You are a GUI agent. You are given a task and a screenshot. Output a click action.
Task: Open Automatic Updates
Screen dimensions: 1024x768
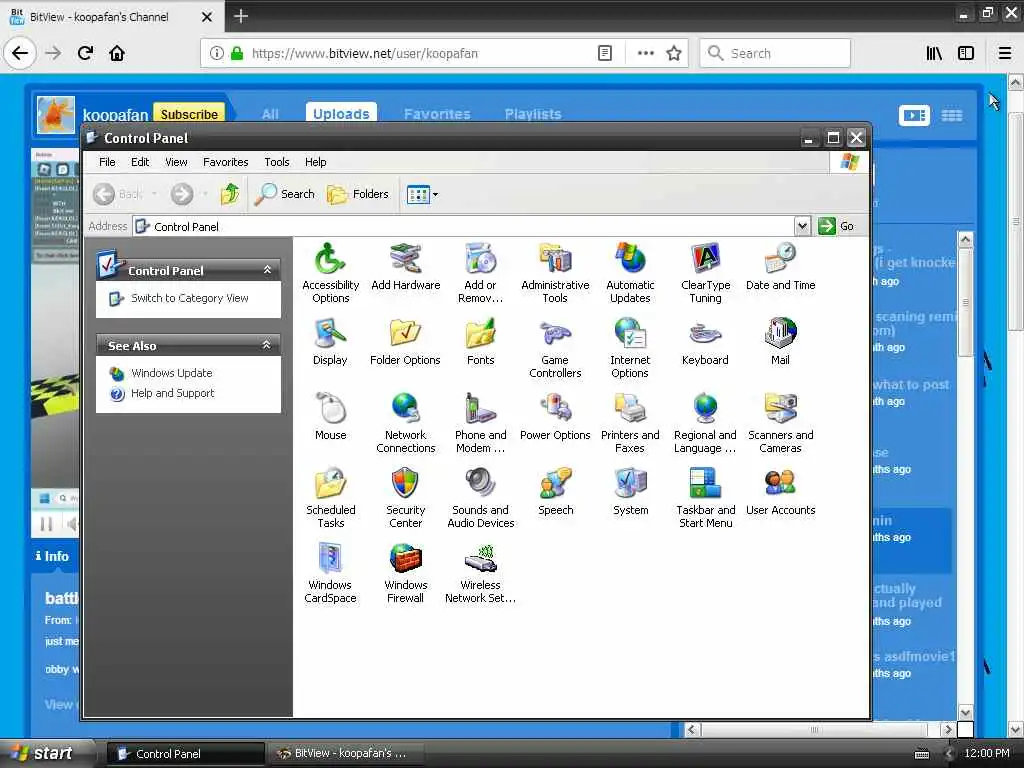[x=630, y=273]
